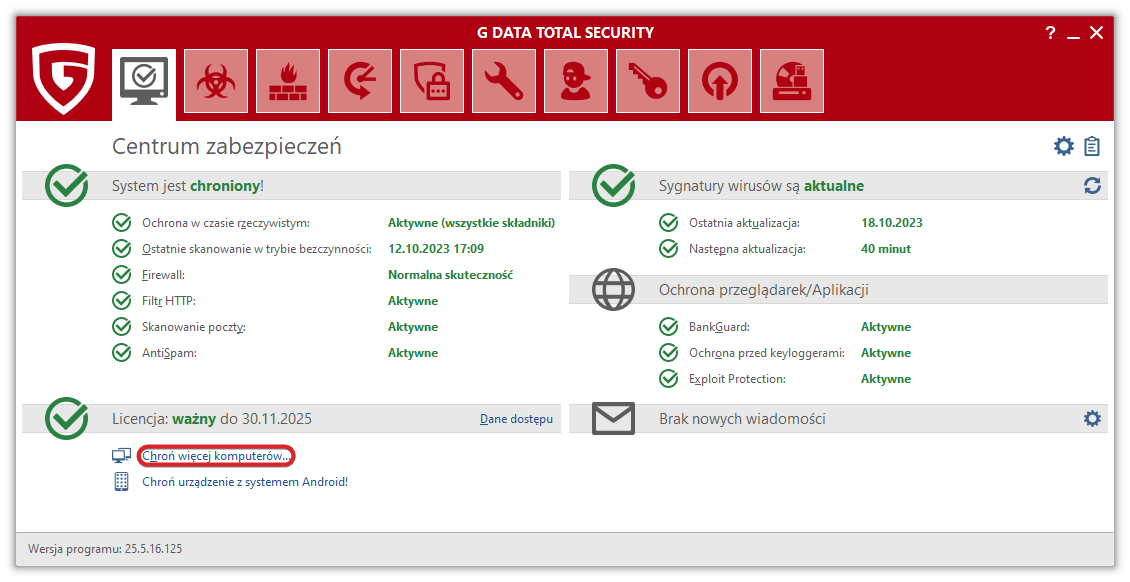The height and width of the screenshot is (582, 1130).
Task: Click check icon beside the Firewall row
Action: (121, 274)
